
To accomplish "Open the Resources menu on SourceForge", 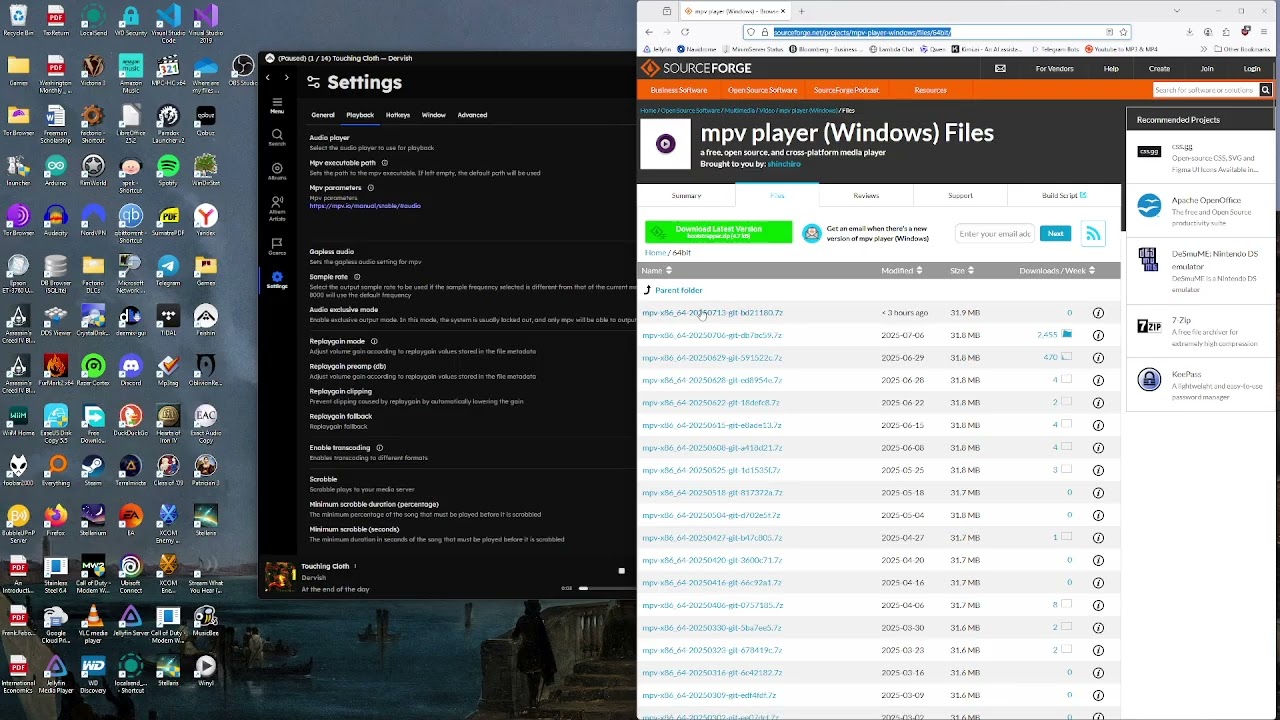I will [930, 90].
